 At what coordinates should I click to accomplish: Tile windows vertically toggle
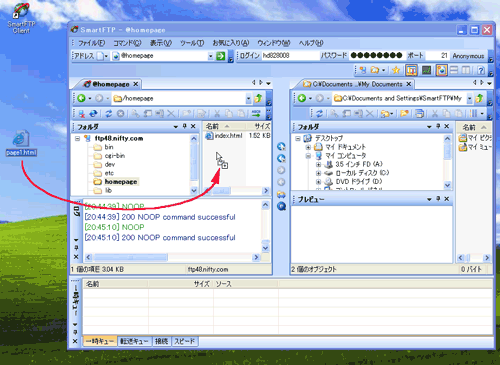[x=466, y=70]
